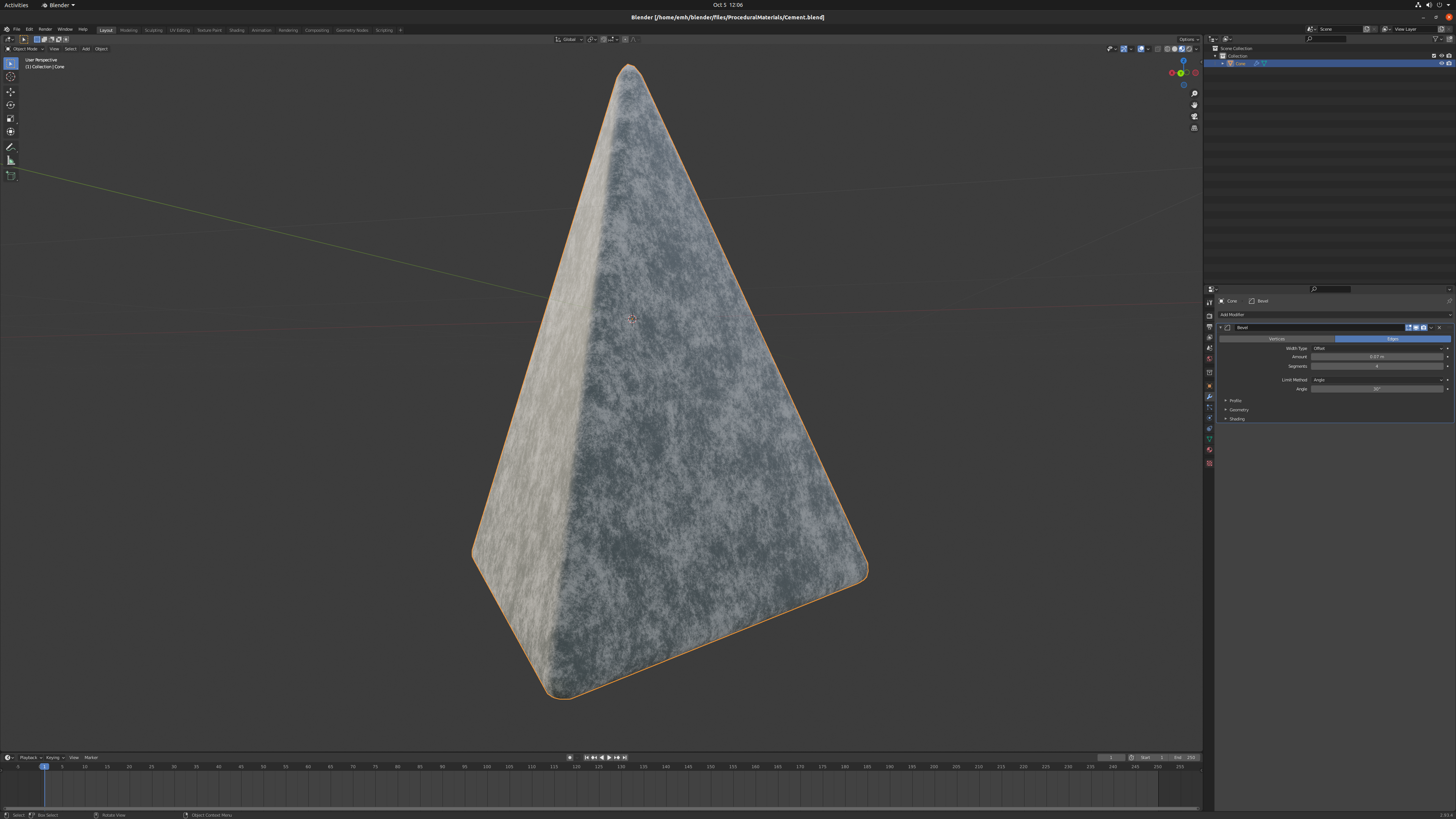
Task: Select the Cursor tool in the toolbar
Action: tap(11, 77)
